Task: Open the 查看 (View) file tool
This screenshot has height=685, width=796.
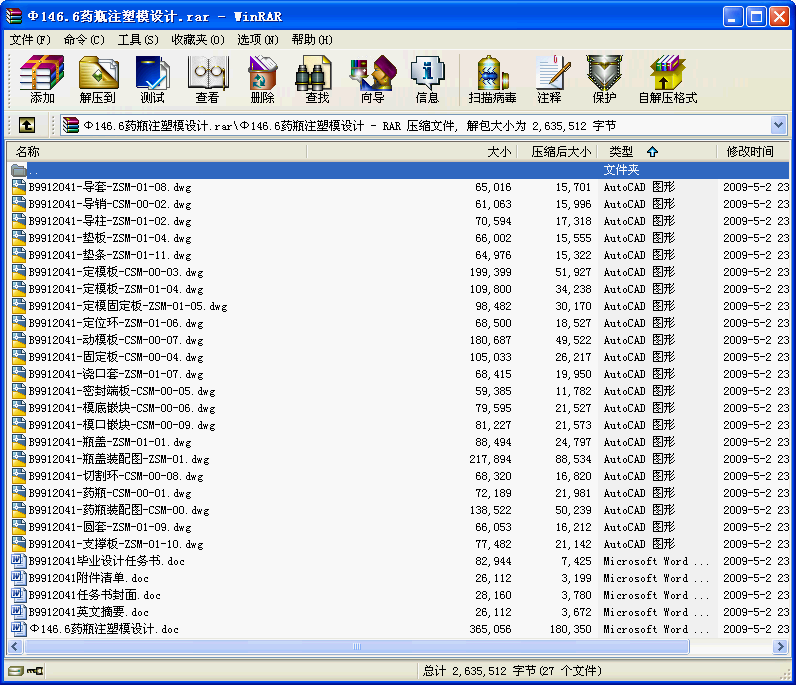Action: [207, 80]
